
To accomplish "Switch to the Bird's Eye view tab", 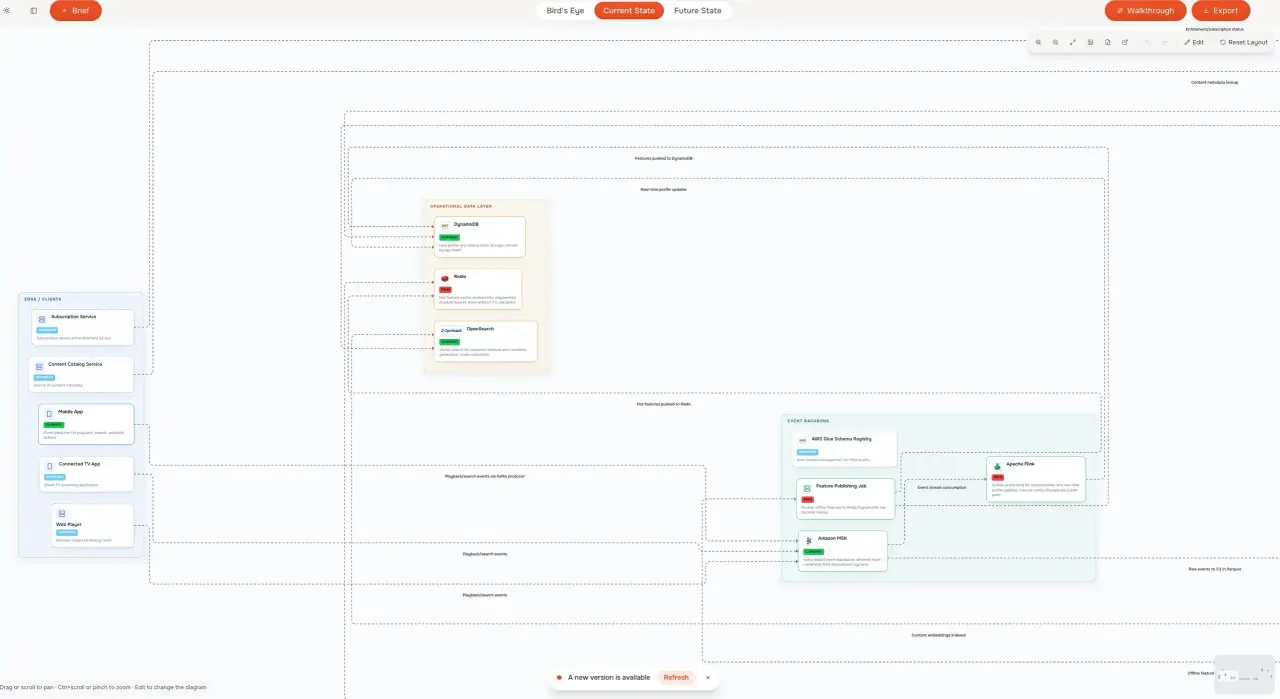I will point(565,11).
